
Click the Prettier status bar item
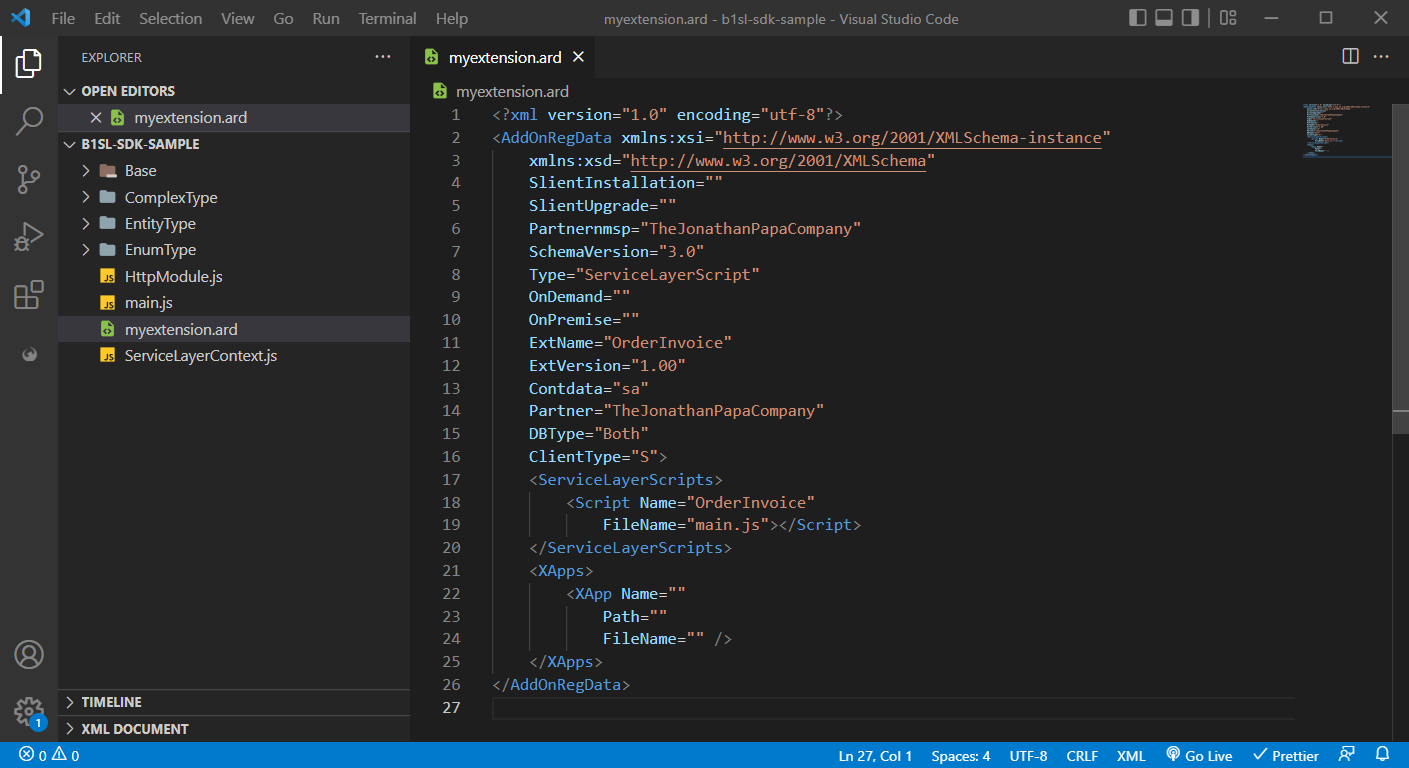tap(1285, 756)
